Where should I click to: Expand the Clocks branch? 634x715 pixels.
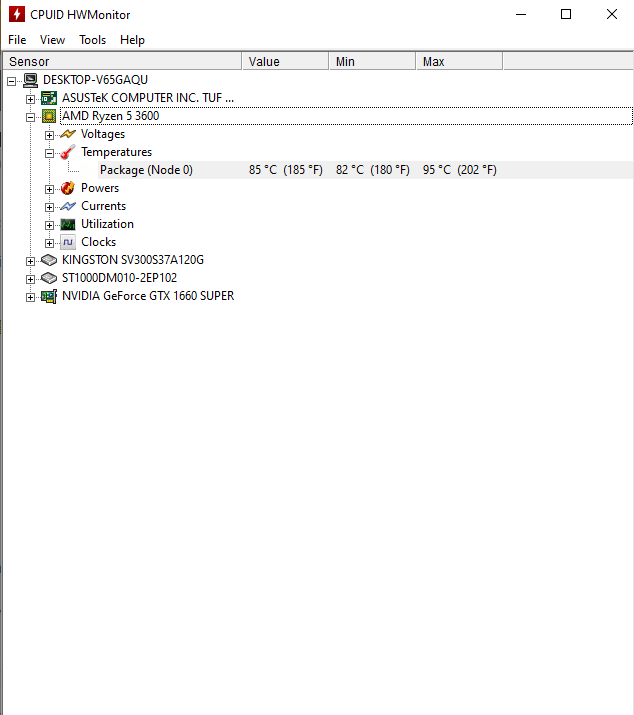[x=49, y=243]
